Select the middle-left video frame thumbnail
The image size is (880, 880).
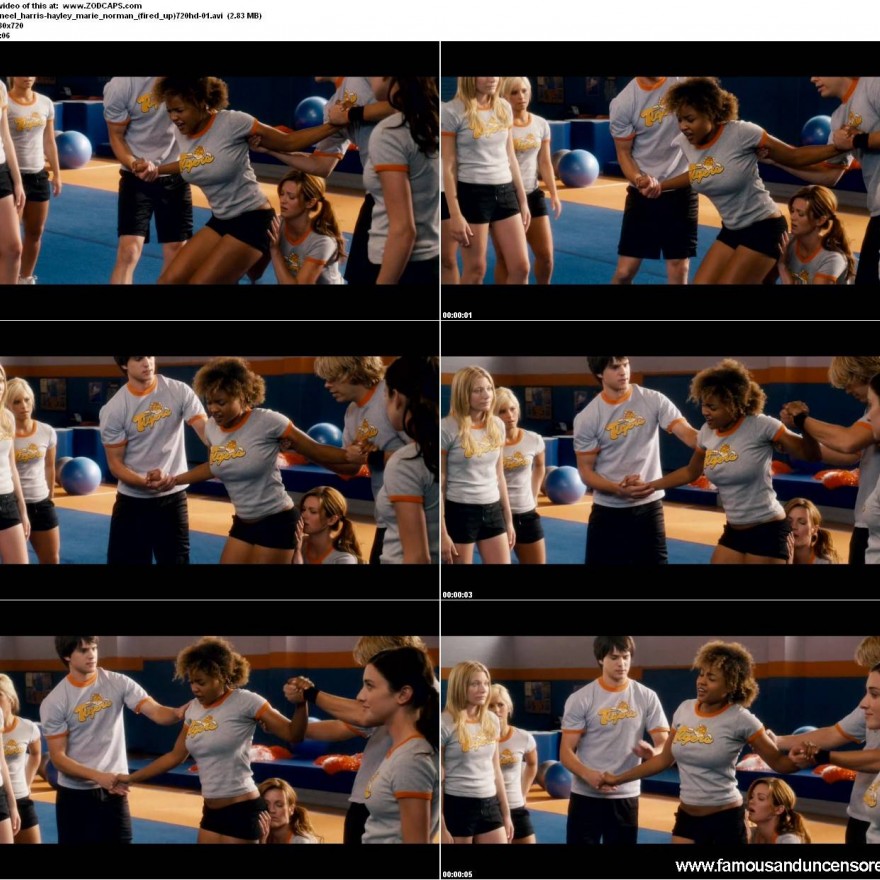tap(219, 460)
